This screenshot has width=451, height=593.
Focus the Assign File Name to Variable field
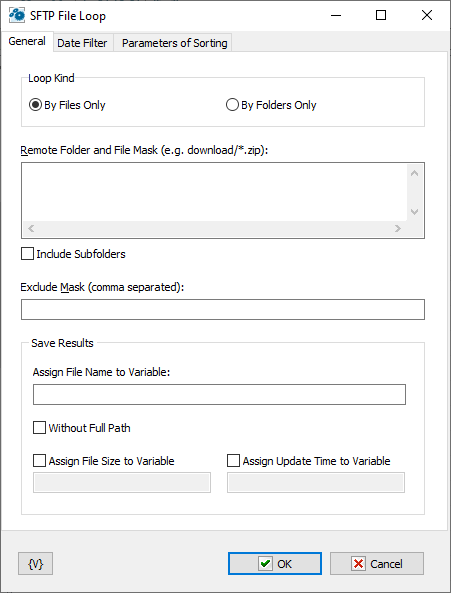tap(219, 394)
